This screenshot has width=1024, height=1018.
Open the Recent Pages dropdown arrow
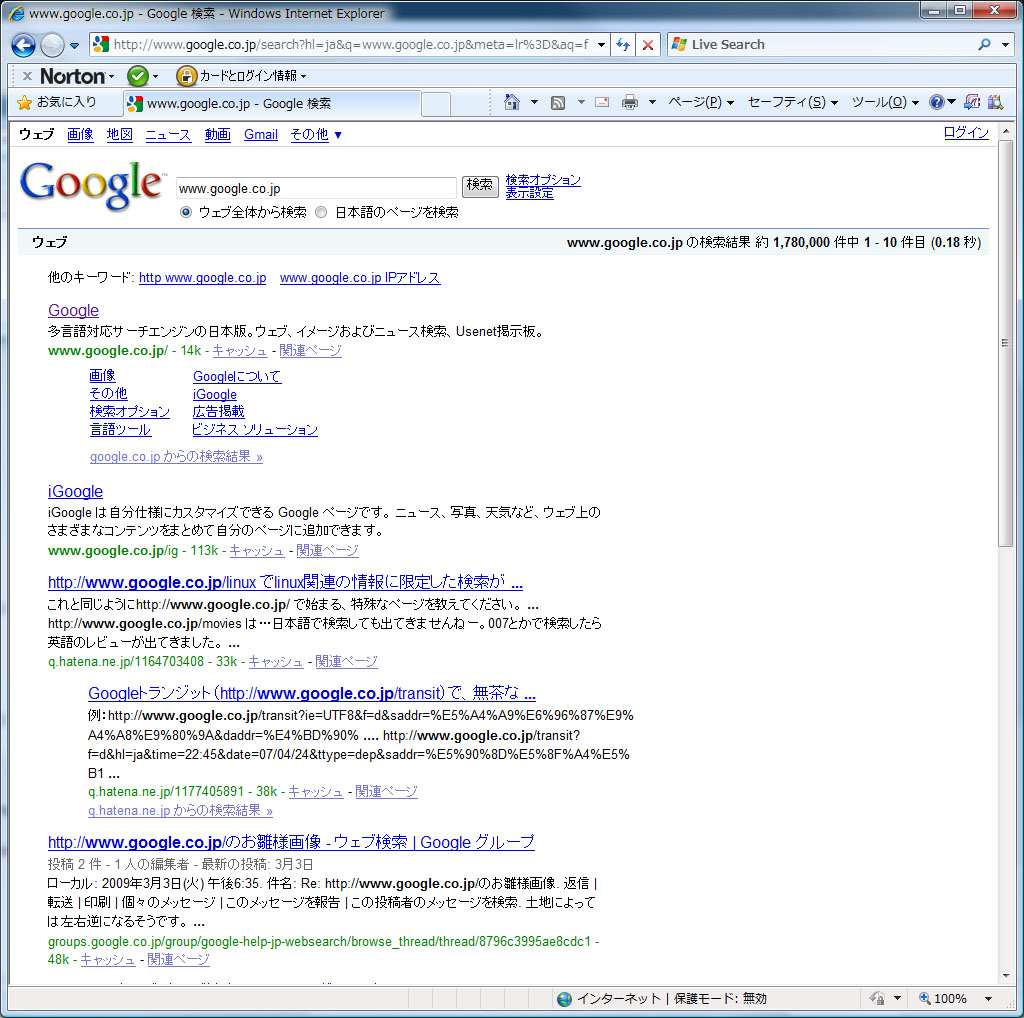coord(74,46)
